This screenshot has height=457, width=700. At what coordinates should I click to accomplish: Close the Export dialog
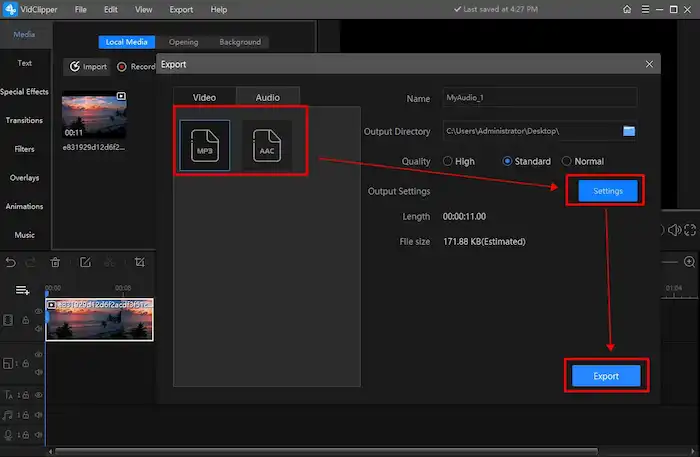(649, 64)
